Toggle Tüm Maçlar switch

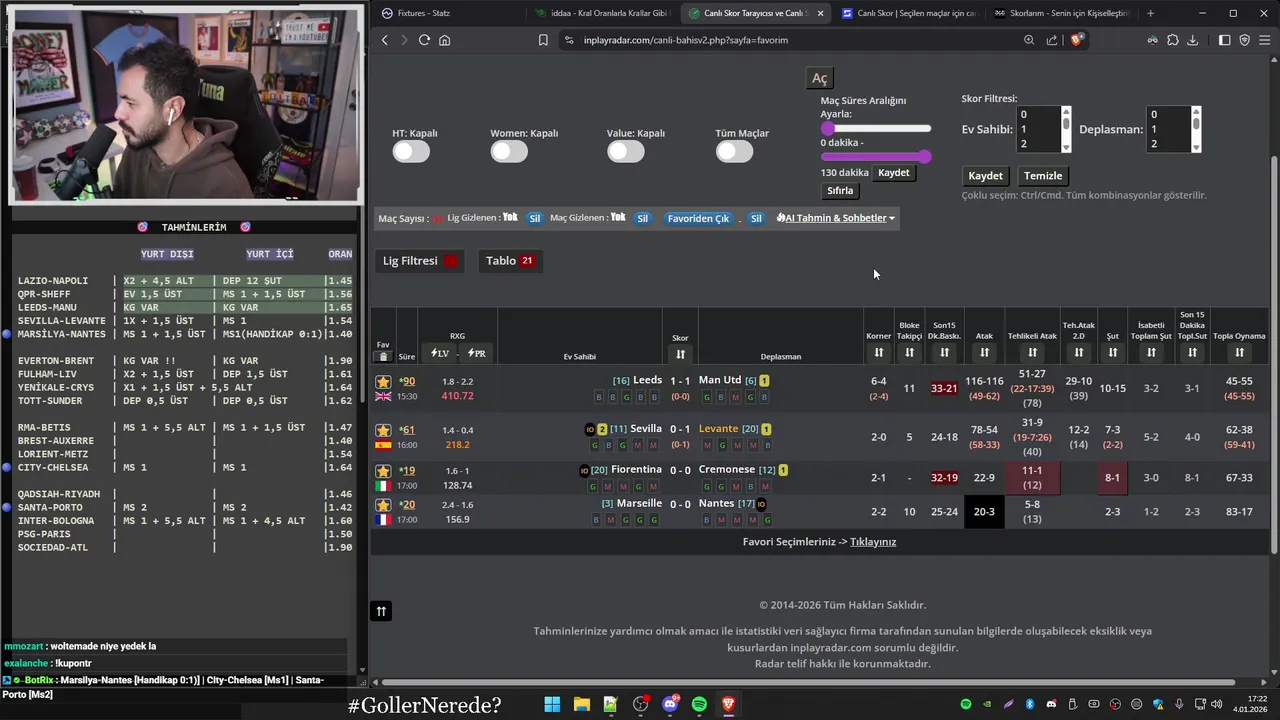coord(734,152)
